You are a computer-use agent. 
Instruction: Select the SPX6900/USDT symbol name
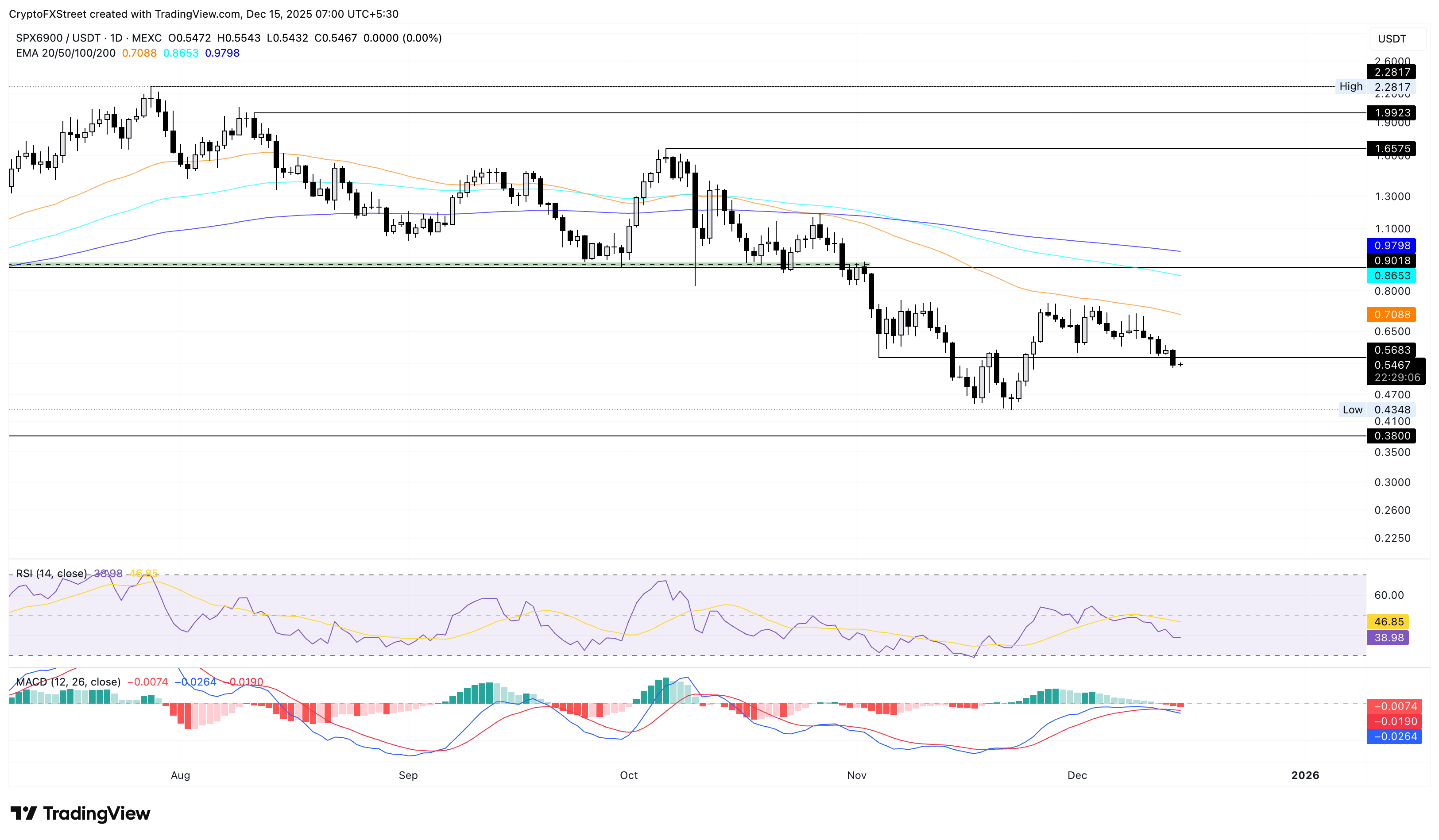57,38
